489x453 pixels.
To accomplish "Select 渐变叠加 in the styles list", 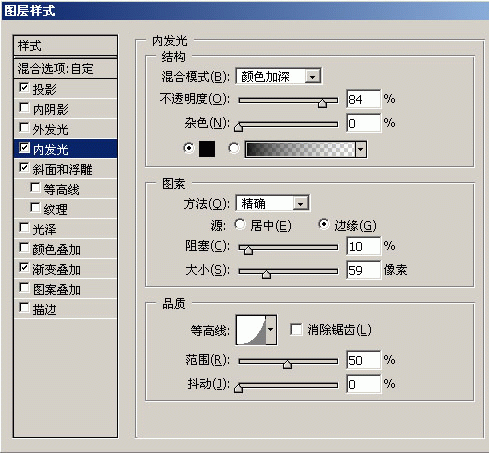I will [x=65, y=269].
